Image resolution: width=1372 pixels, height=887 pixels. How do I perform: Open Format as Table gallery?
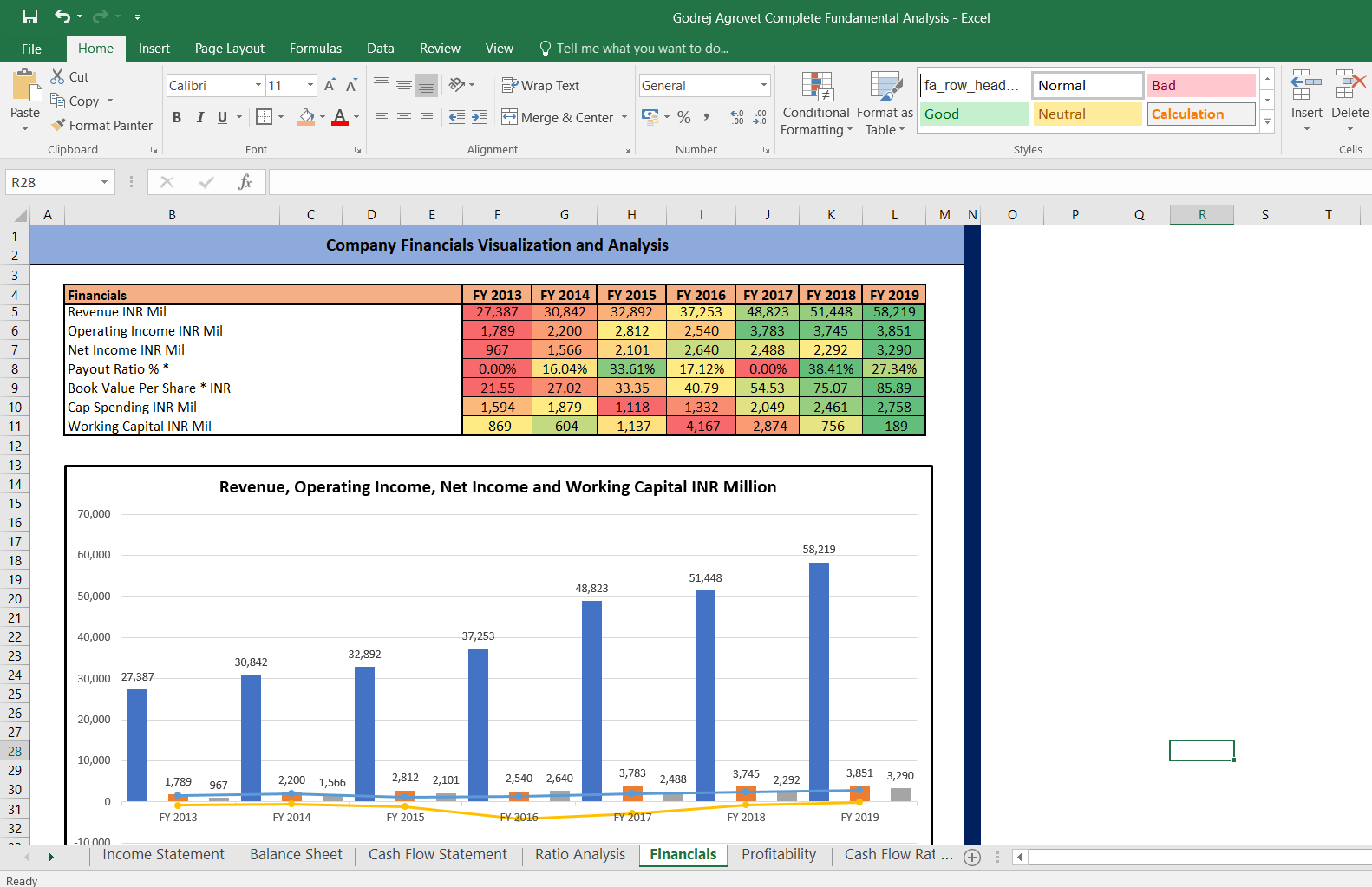(885, 103)
